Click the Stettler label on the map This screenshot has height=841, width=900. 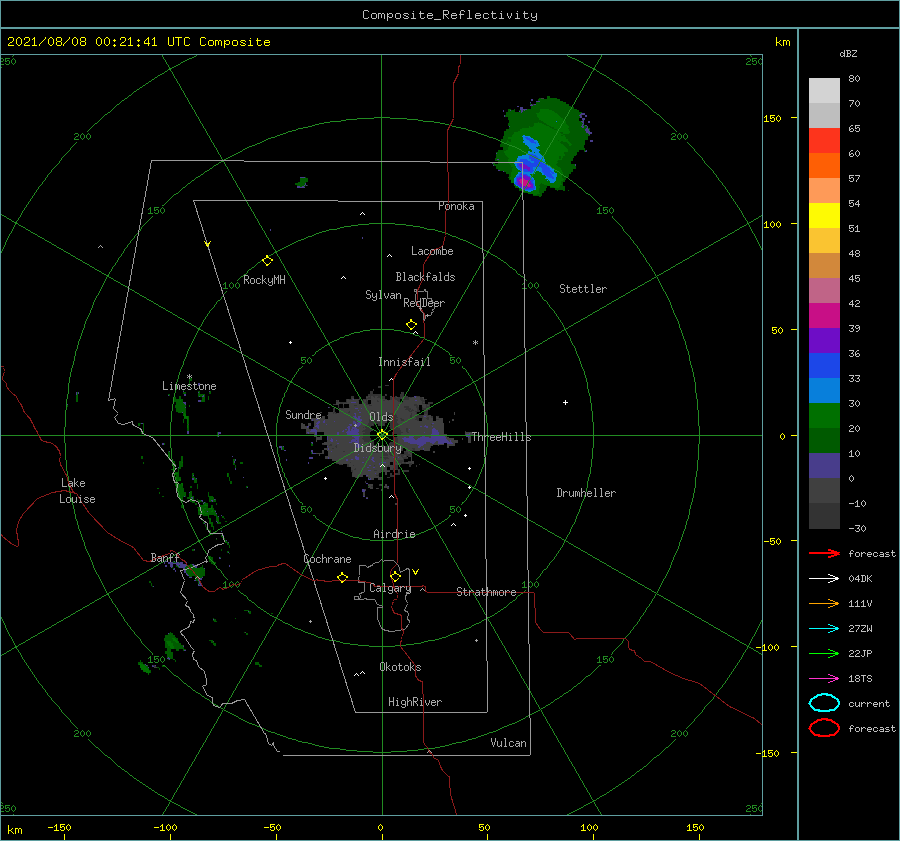[583, 289]
